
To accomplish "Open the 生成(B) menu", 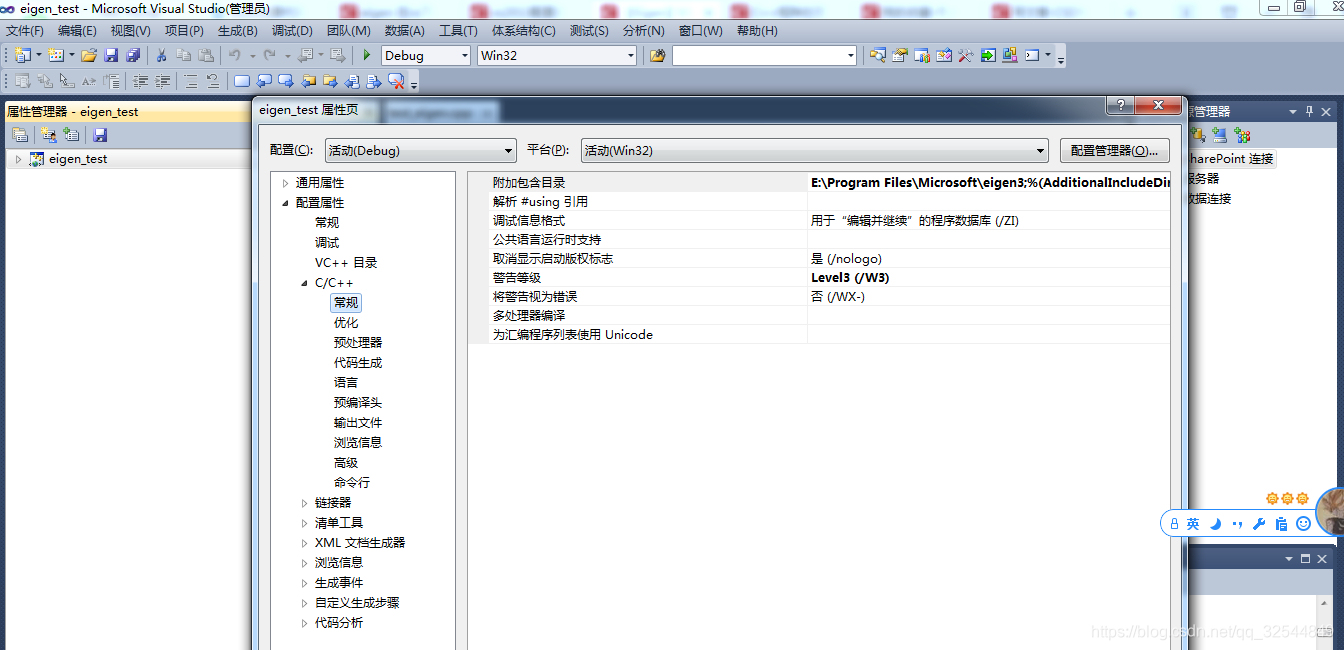I will point(237,31).
